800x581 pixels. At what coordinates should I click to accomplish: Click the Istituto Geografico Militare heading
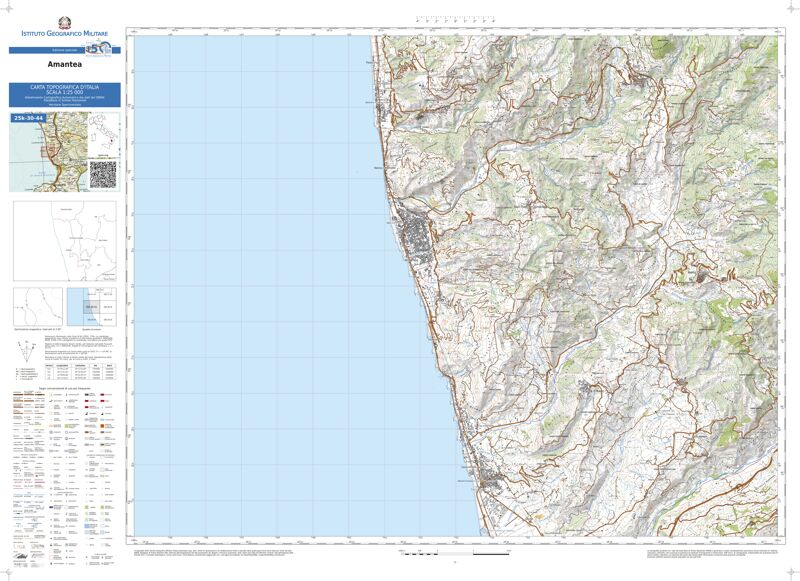click(x=64, y=36)
